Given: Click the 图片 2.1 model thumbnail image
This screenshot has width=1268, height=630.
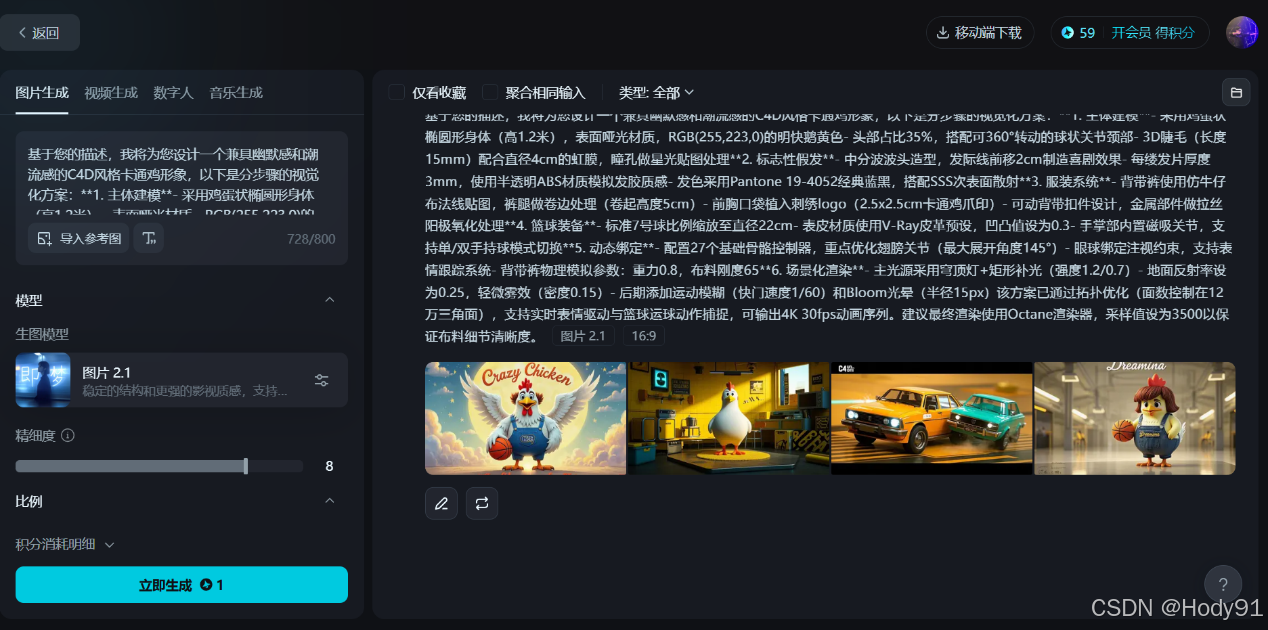Looking at the screenshot, I should point(43,380).
